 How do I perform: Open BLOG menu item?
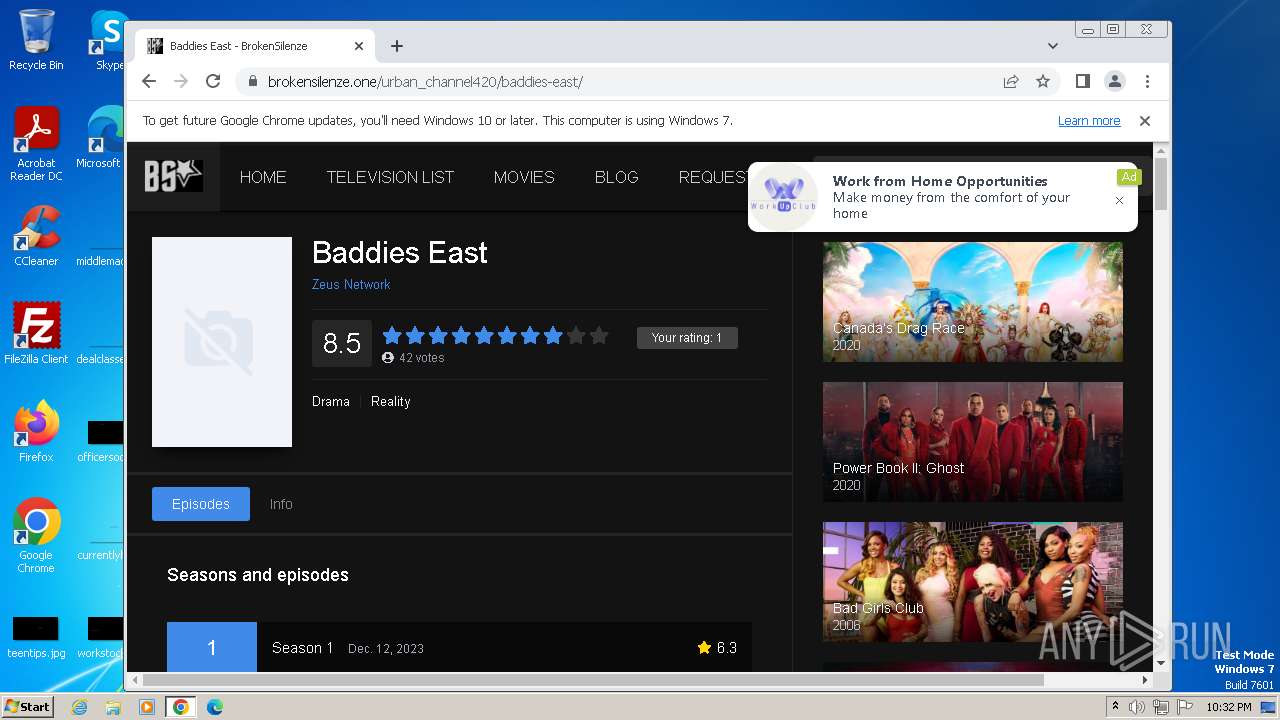(x=616, y=177)
